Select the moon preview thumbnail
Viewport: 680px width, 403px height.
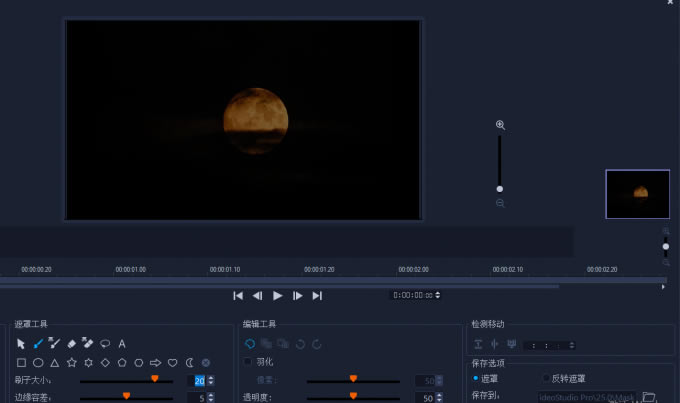(x=637, y=193)
